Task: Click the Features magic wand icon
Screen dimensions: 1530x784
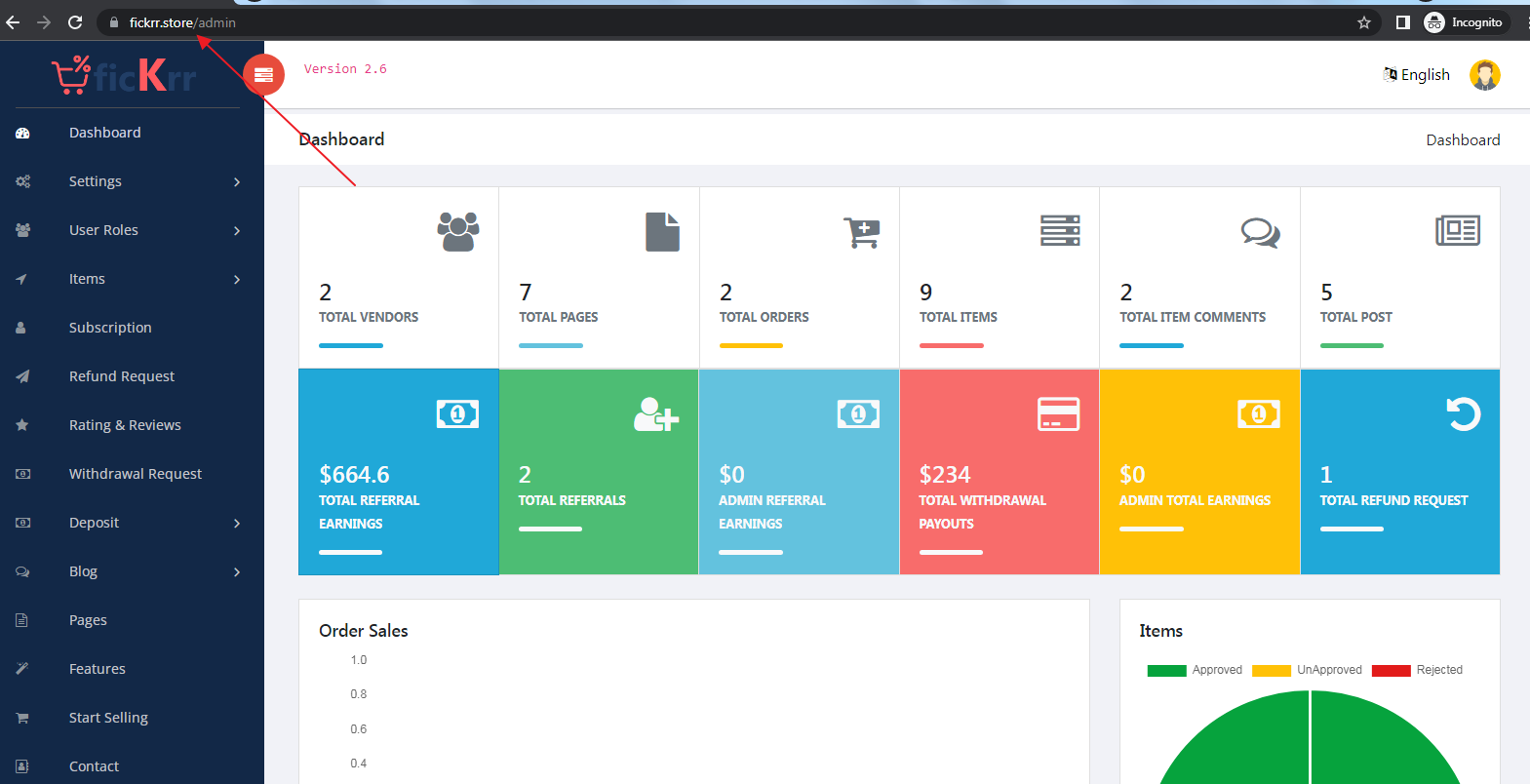Action: coord(21,669)
